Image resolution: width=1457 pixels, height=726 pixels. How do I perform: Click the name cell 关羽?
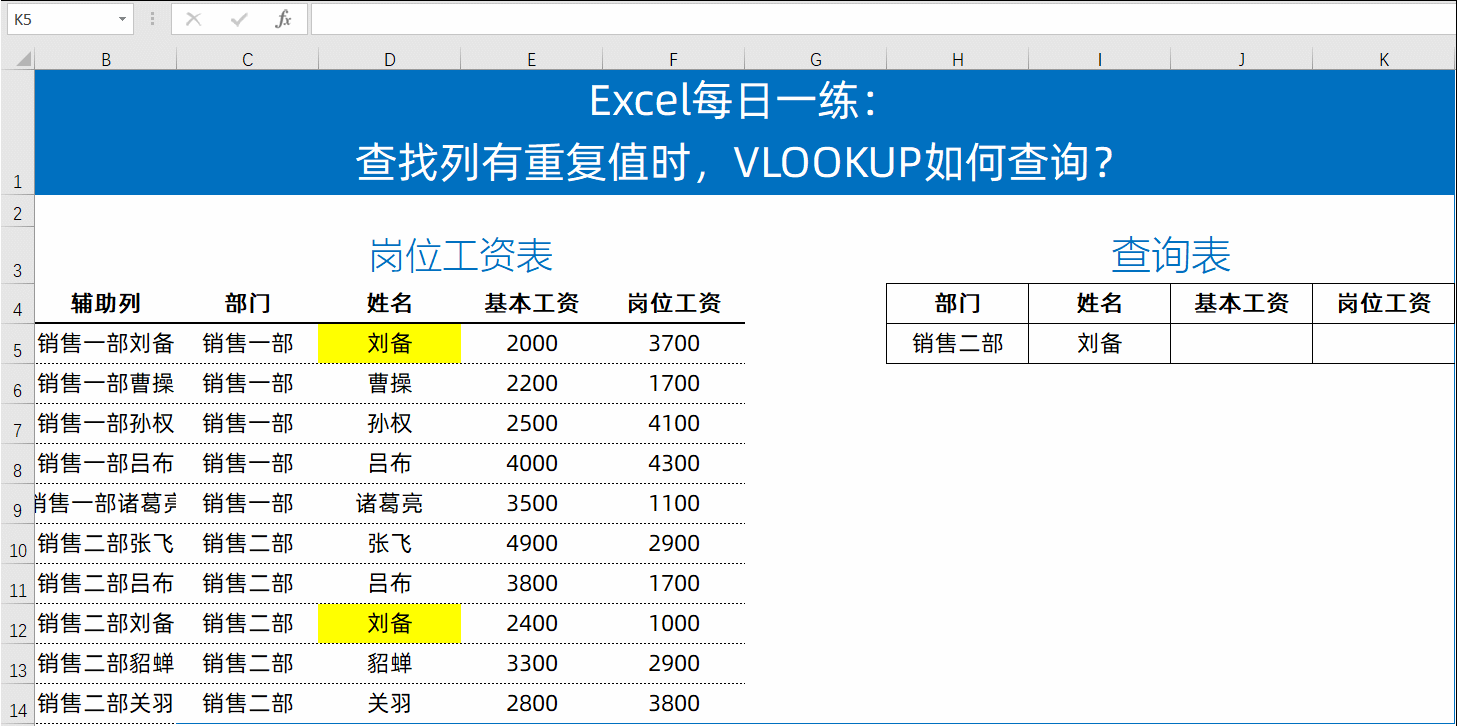tap(390, 704)
